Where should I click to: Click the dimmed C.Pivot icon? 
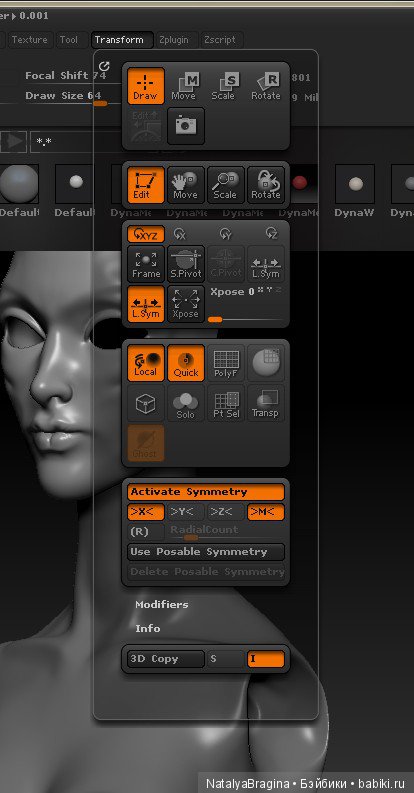click(x=225, y=263)
